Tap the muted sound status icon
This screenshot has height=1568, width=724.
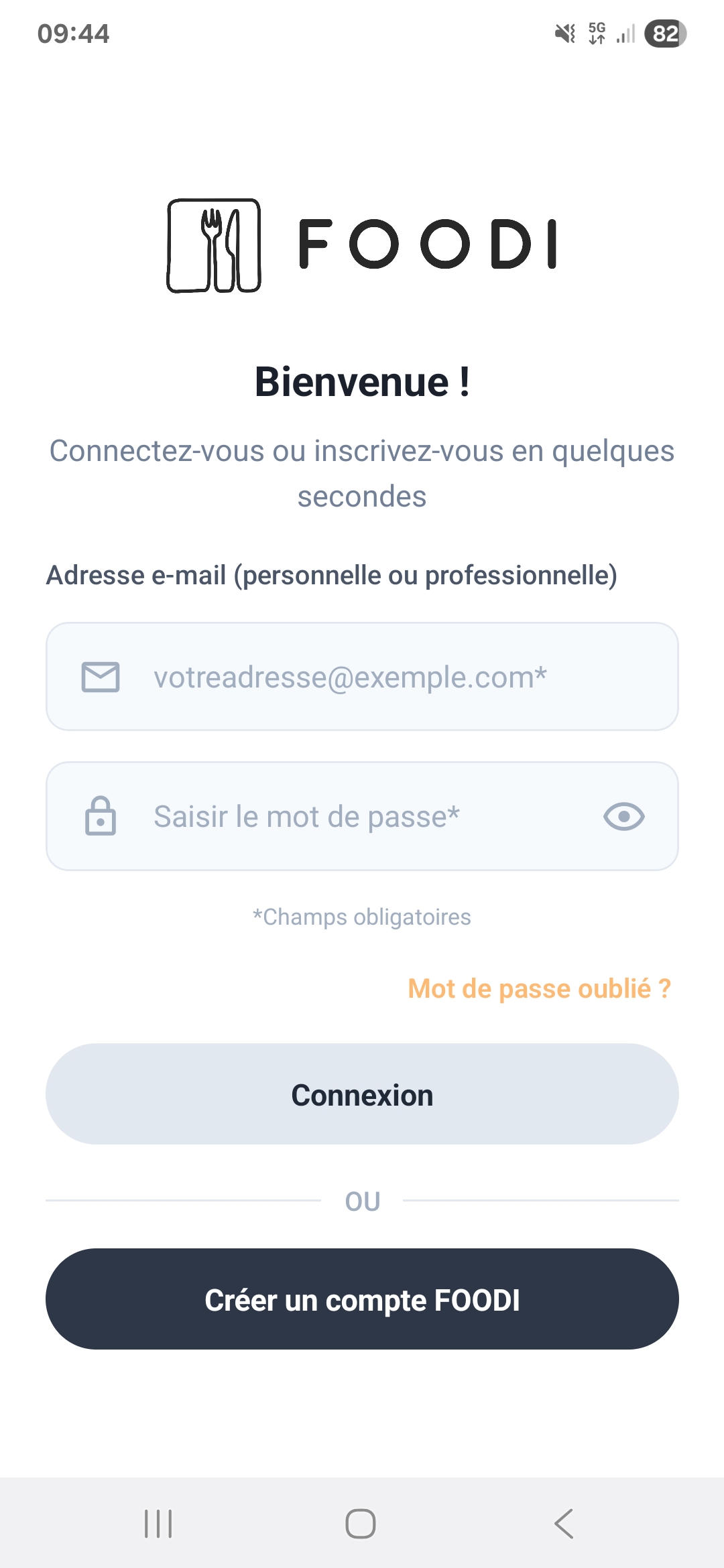point(565,34)
